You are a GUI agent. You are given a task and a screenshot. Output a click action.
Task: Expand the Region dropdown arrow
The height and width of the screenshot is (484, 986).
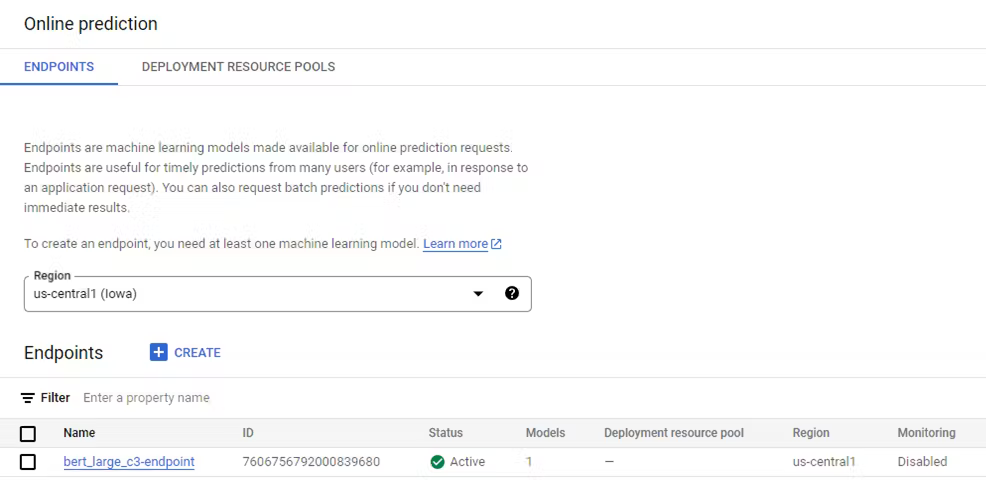pos(478,294)
